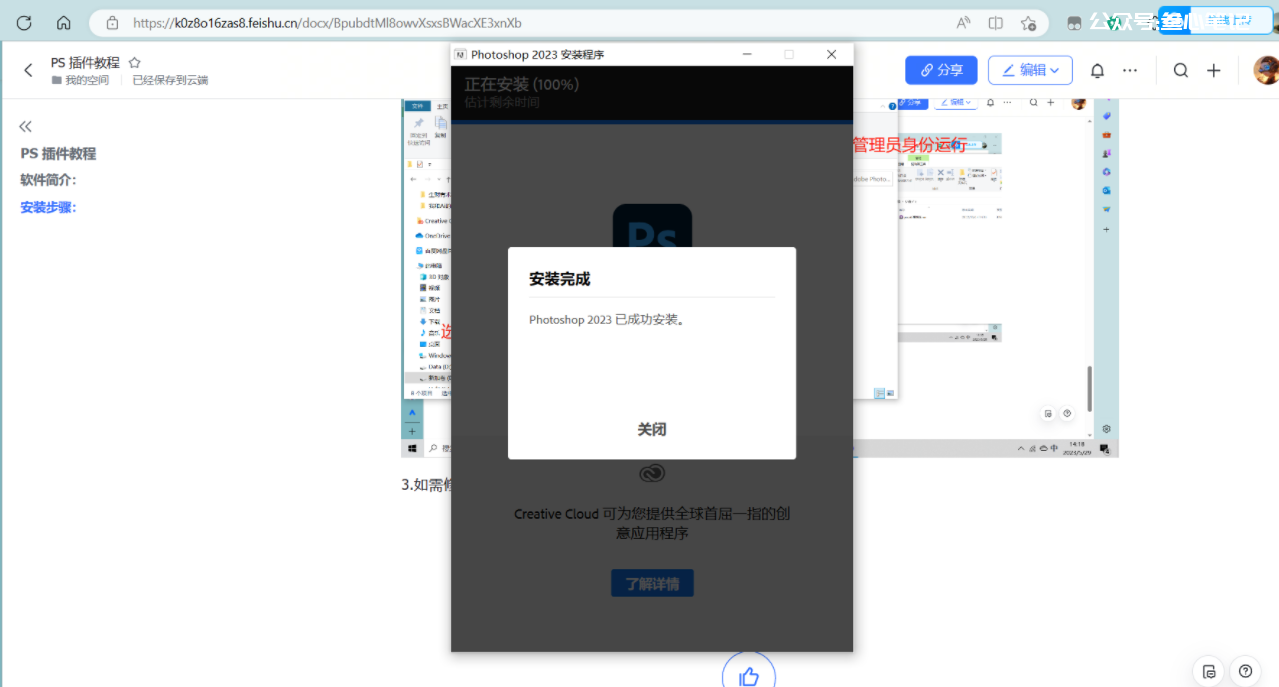Image resolution: width=1279 pixels, height=687 pixels.
Task: Open the help question-mark icon at bottom right
Action: click(1245, 671)
